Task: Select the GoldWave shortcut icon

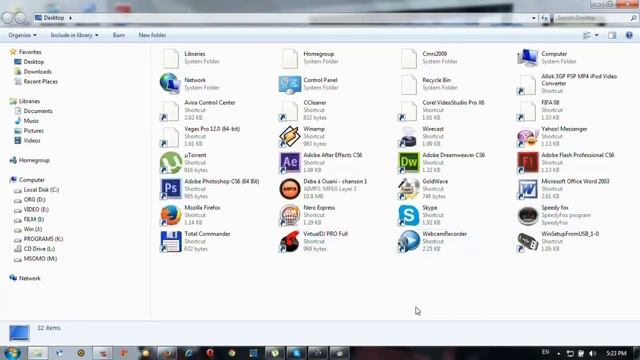Action: click(x=408, y=189)
